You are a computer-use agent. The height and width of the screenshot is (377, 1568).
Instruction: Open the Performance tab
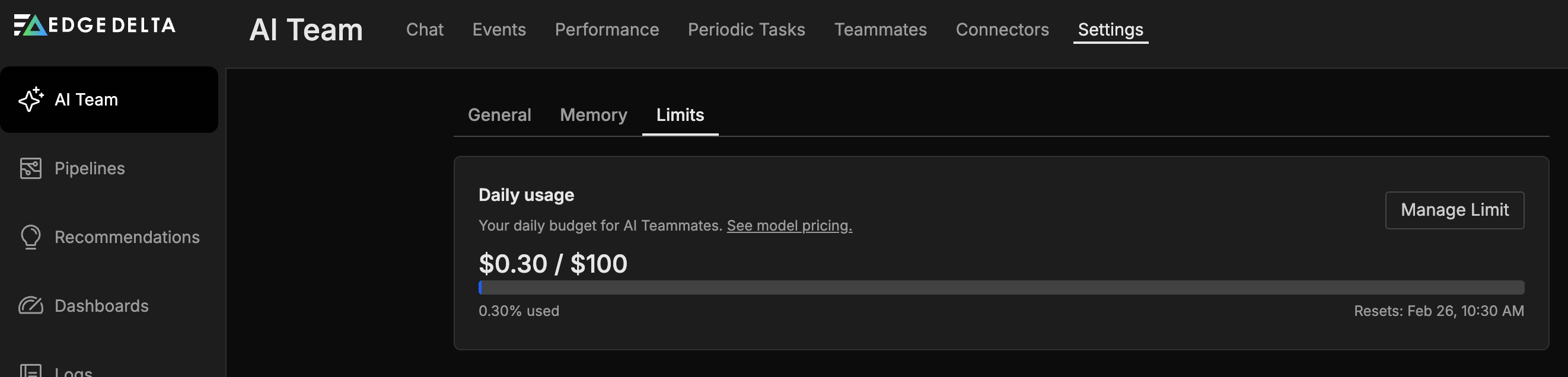(606, 29)
